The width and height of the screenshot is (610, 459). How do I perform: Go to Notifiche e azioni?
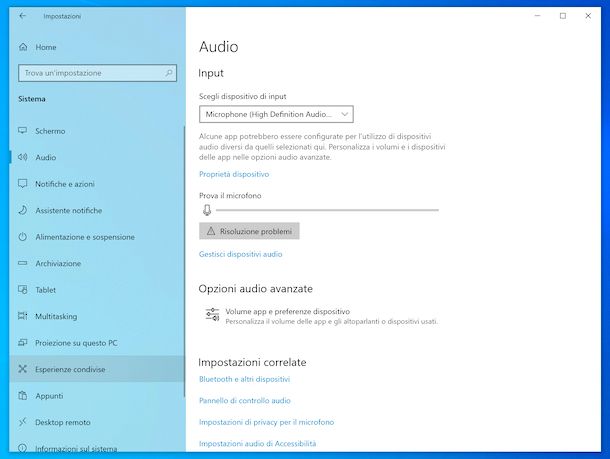pyautogui.click(x=96, y=184)
